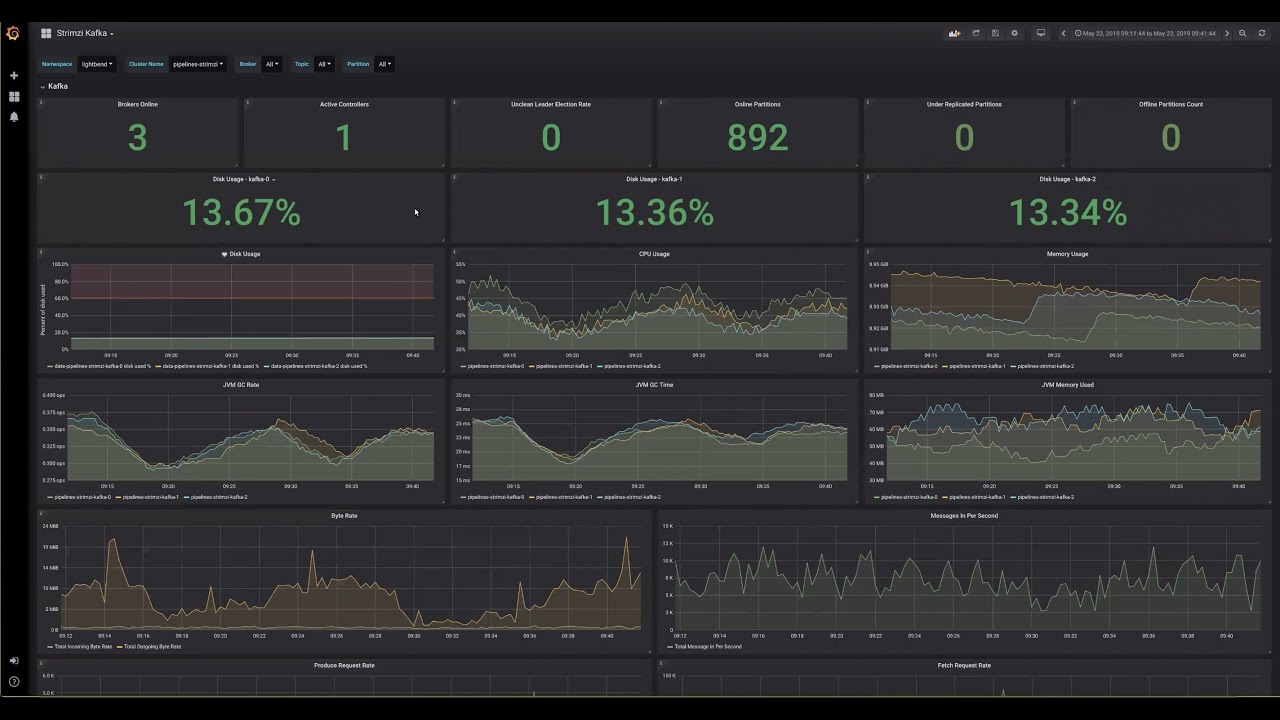The image size is (1280, 720).
Task: Open the Partition All dropdown
Action: click(384, 64)
